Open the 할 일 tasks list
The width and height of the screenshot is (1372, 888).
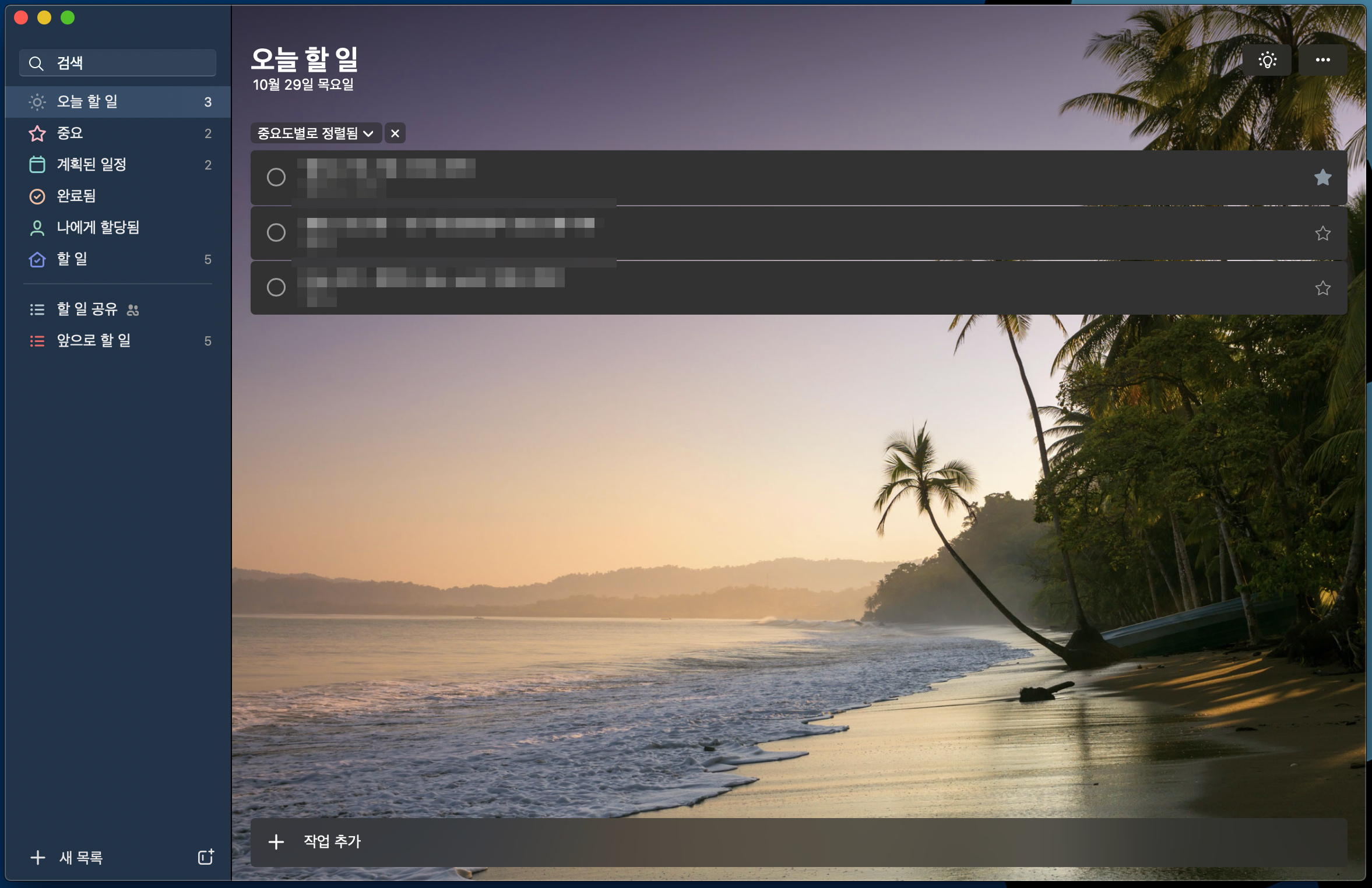click(72, 259)
